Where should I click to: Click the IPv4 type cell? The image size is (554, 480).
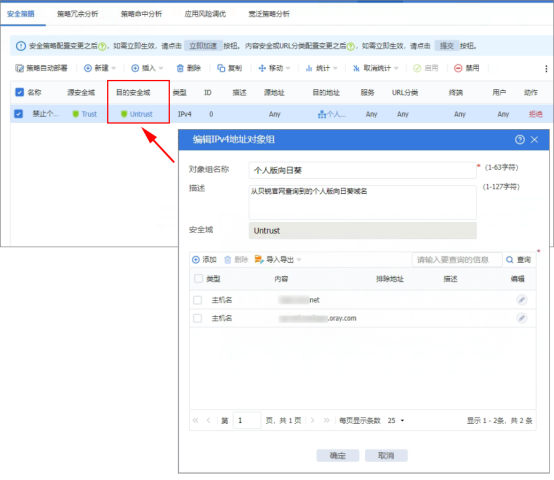click(184, 114)
